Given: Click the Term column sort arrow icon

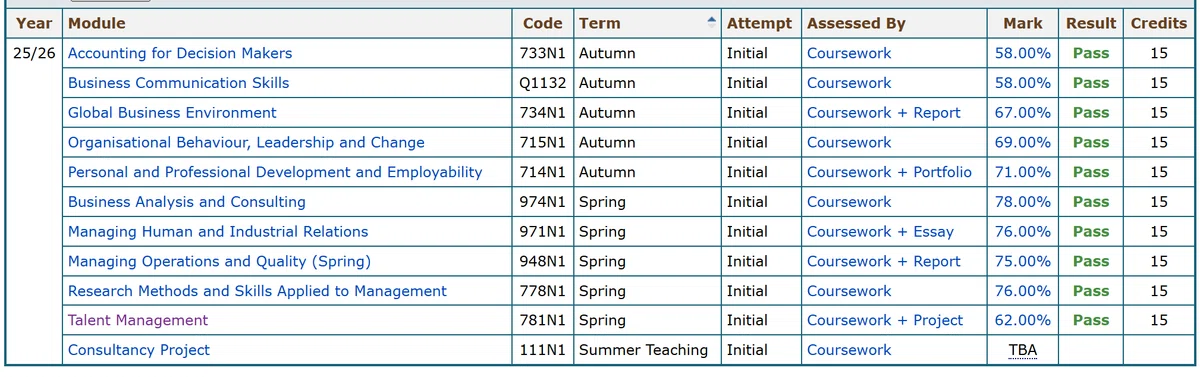Looking at the screenshot, I should click(x=710, y=19).
